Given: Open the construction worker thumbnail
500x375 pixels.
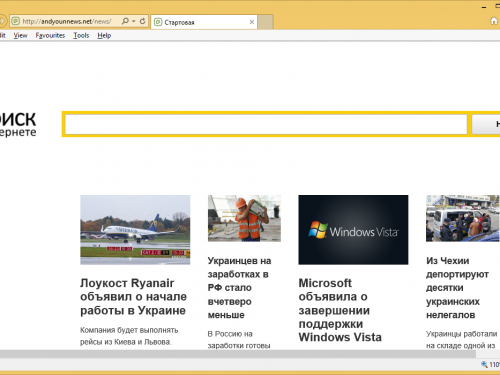Looking at the screenshot, I should pos(244,218).
